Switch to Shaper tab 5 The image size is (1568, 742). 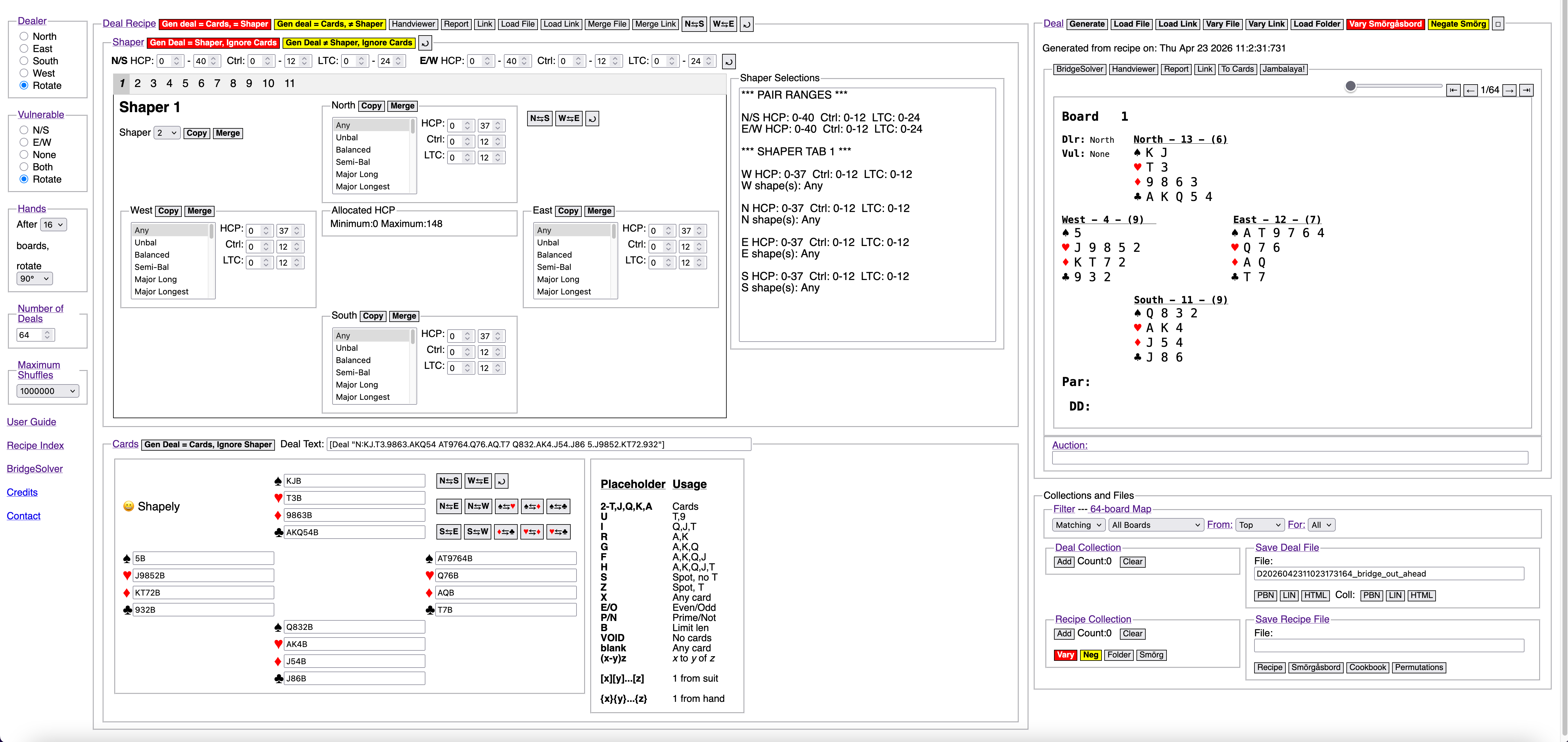pyautogui.click(x=185, y=83)
